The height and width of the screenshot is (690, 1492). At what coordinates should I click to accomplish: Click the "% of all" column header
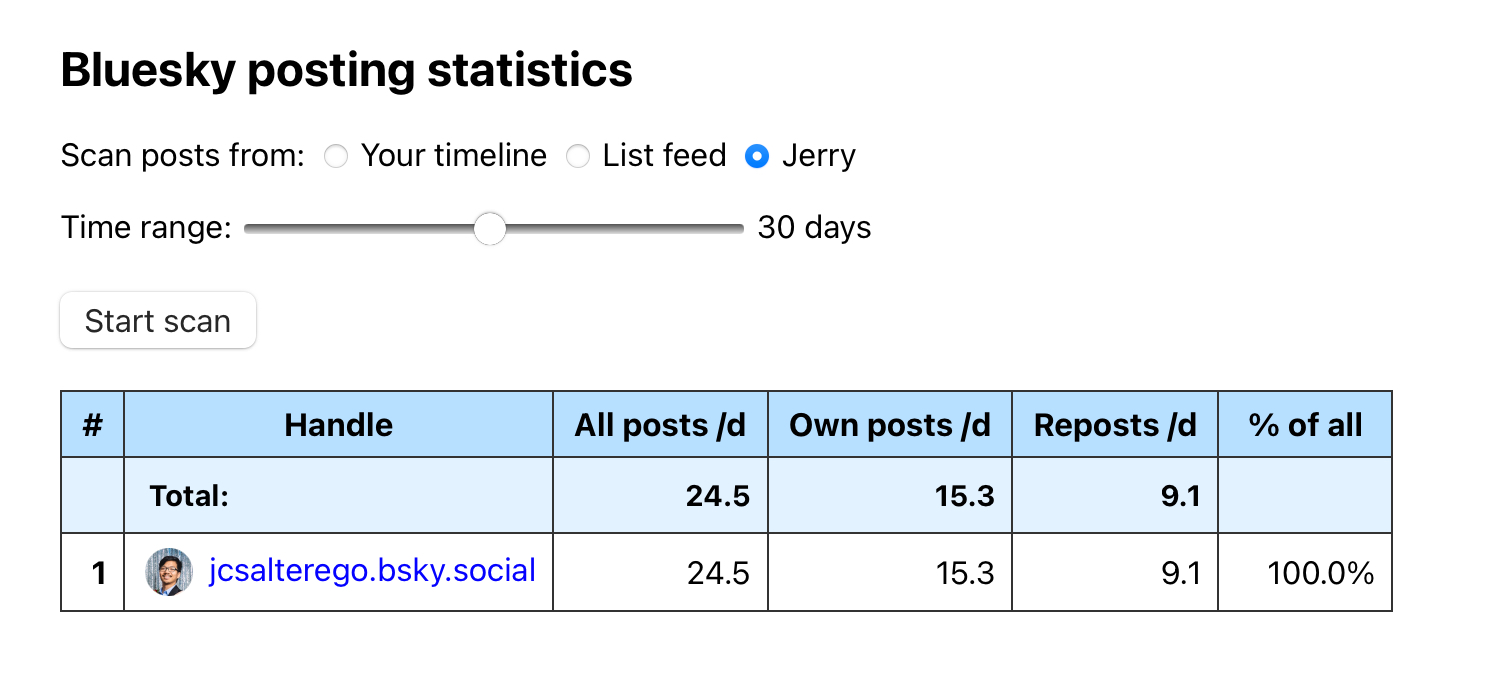point(1305,425)
